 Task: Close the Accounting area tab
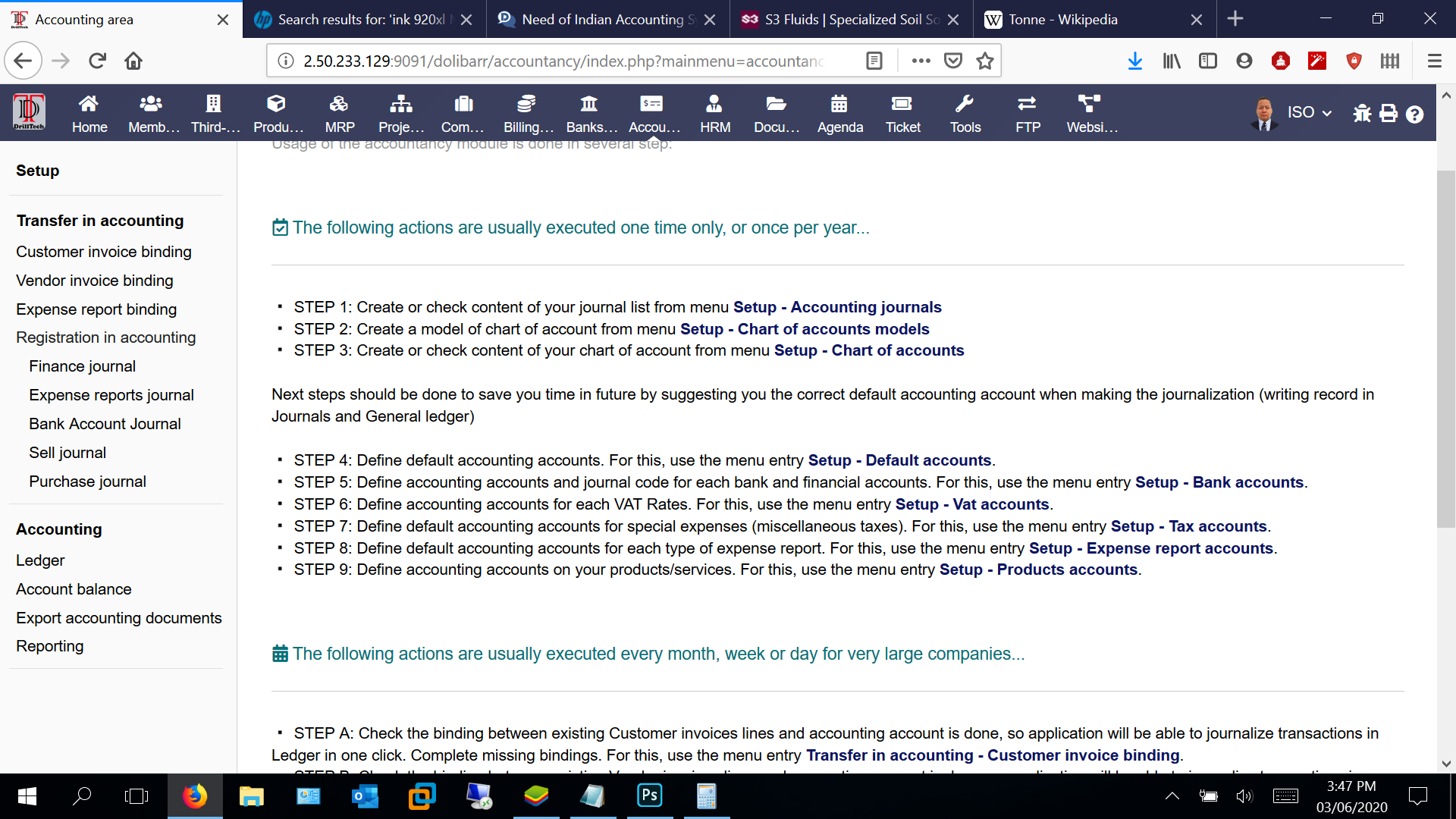click(x=223, y=20)
